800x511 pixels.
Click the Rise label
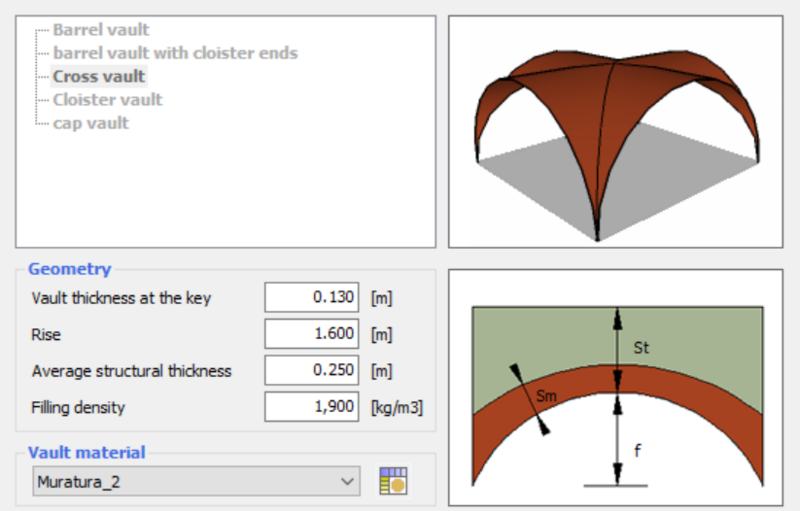click(x=46, y=335)
